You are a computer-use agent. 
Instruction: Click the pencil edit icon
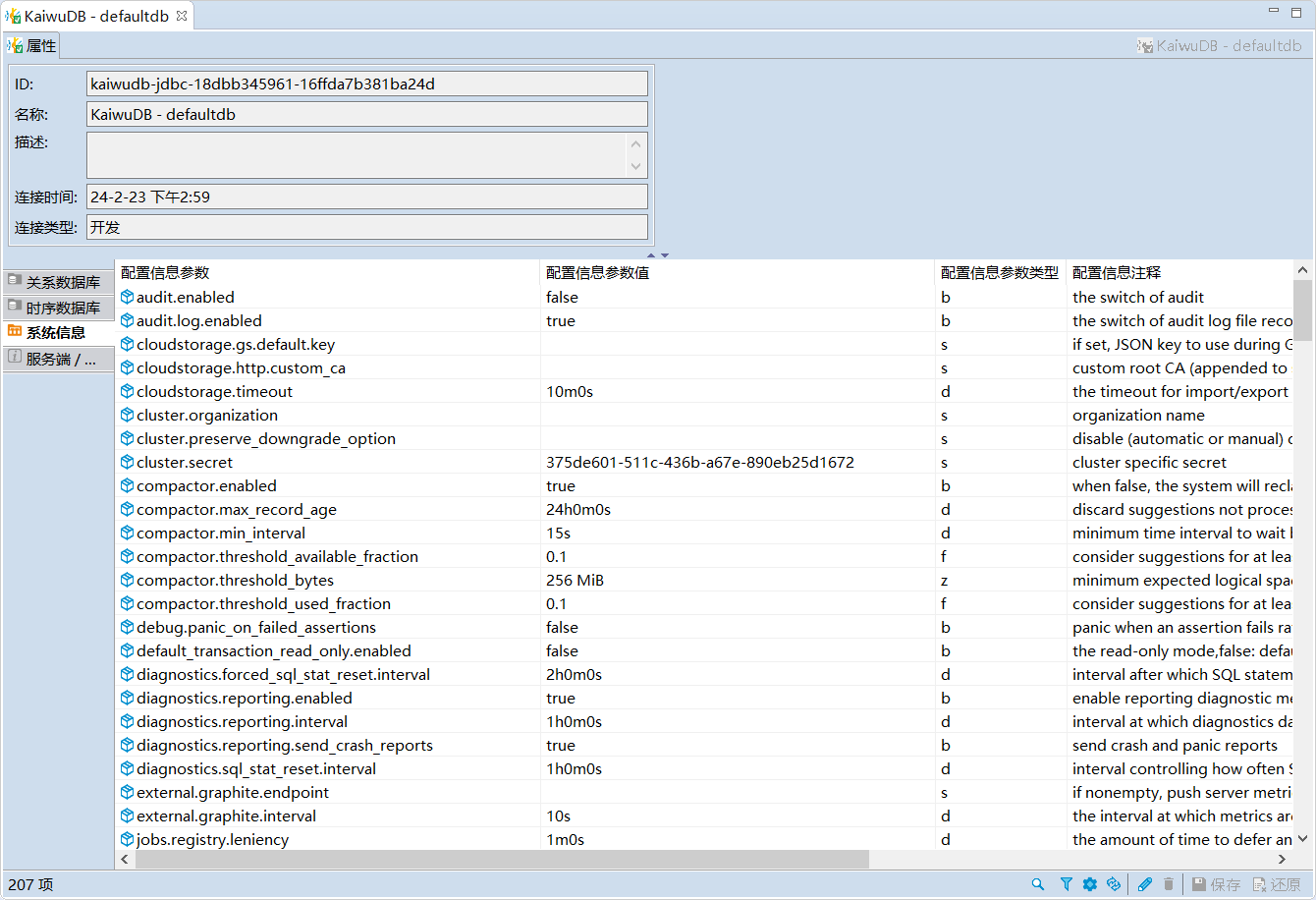[x=1144, y=884]
